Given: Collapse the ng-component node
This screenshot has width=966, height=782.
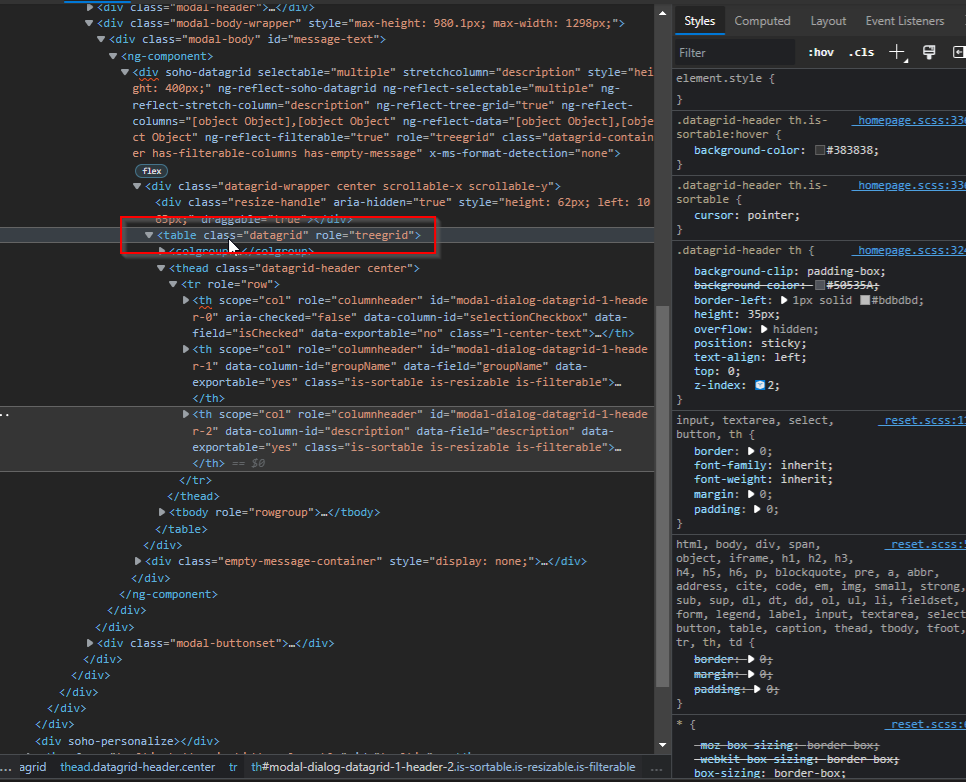Looking at the screenshot, I should coord(113,56).
